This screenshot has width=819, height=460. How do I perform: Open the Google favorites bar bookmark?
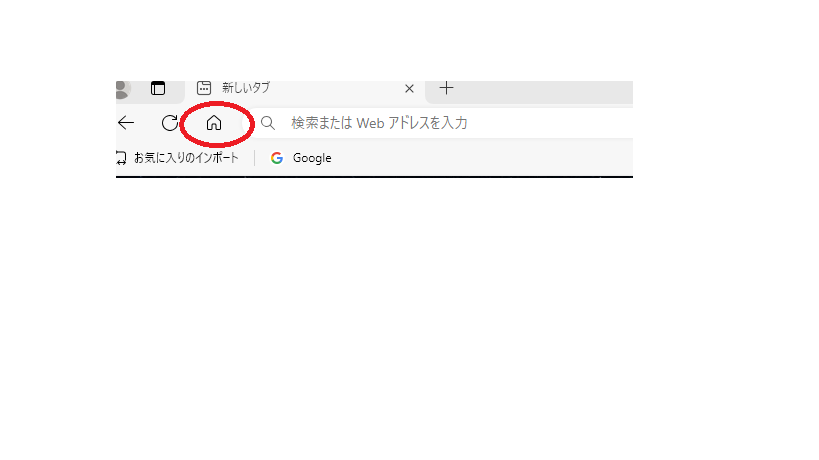[301, 158]
